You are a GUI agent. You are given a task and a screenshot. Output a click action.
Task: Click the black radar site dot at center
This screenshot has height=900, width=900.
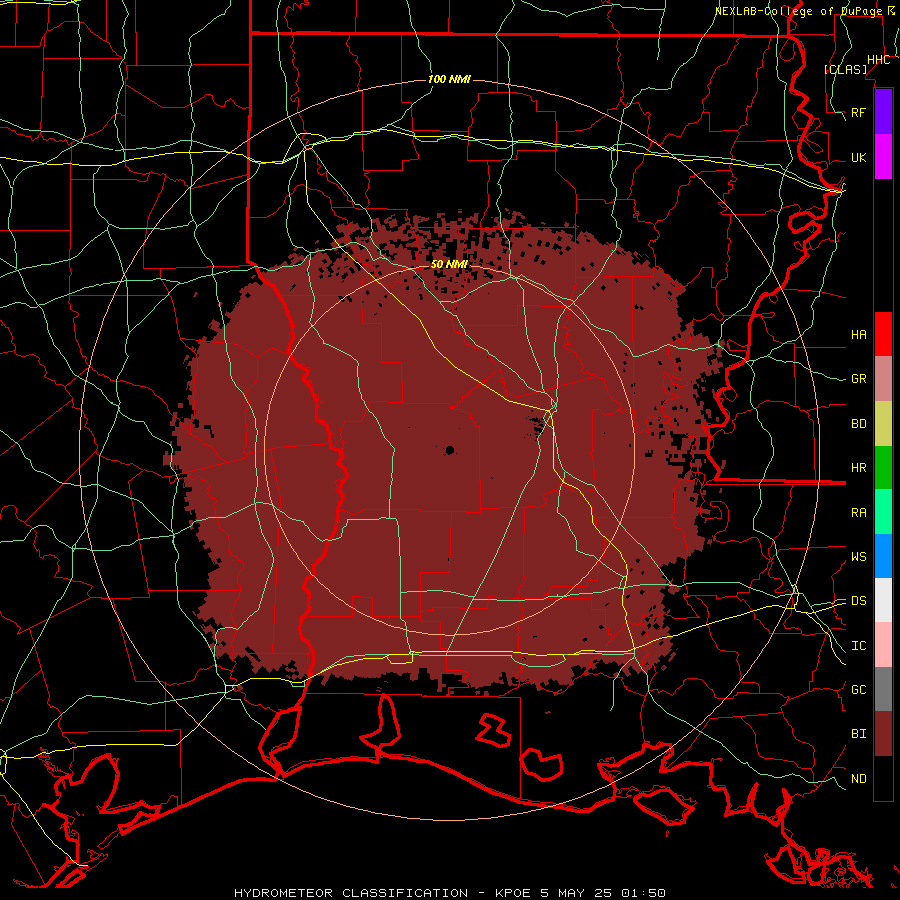click(450, 450)
